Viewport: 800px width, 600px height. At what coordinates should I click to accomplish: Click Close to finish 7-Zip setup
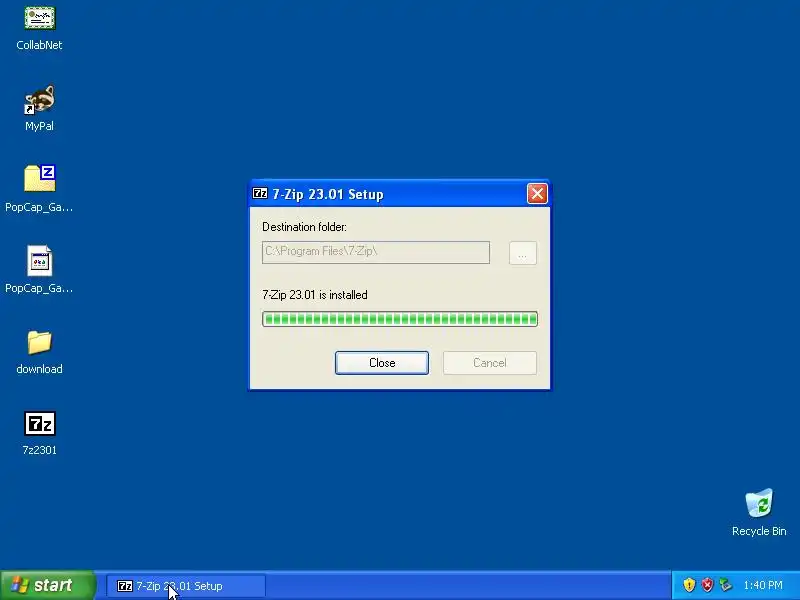point(382,363)
